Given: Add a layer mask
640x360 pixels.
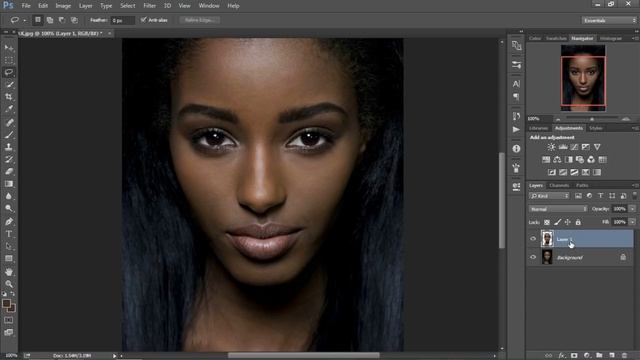Looking at the screenshot, I should pyautogui.click(x=574, y=356).
